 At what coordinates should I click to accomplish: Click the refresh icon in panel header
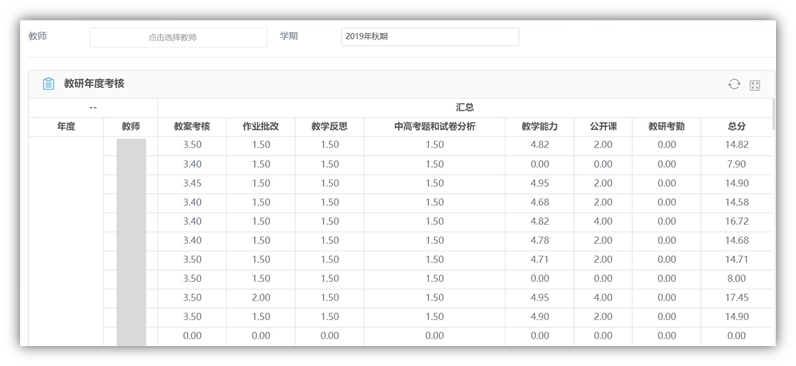pos(734,84)
